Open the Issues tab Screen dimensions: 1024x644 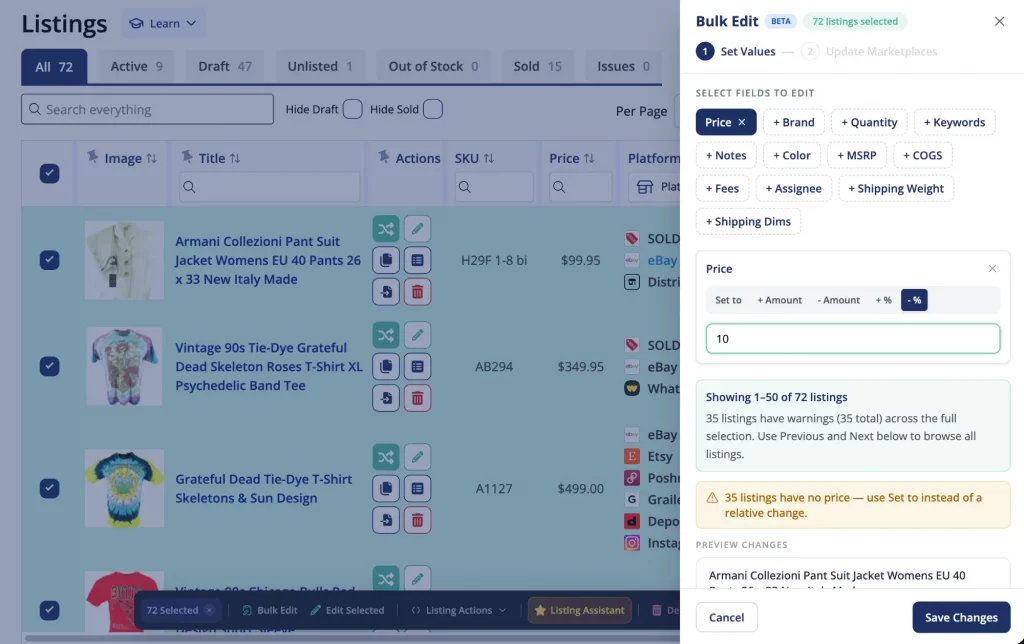[623, 67]
